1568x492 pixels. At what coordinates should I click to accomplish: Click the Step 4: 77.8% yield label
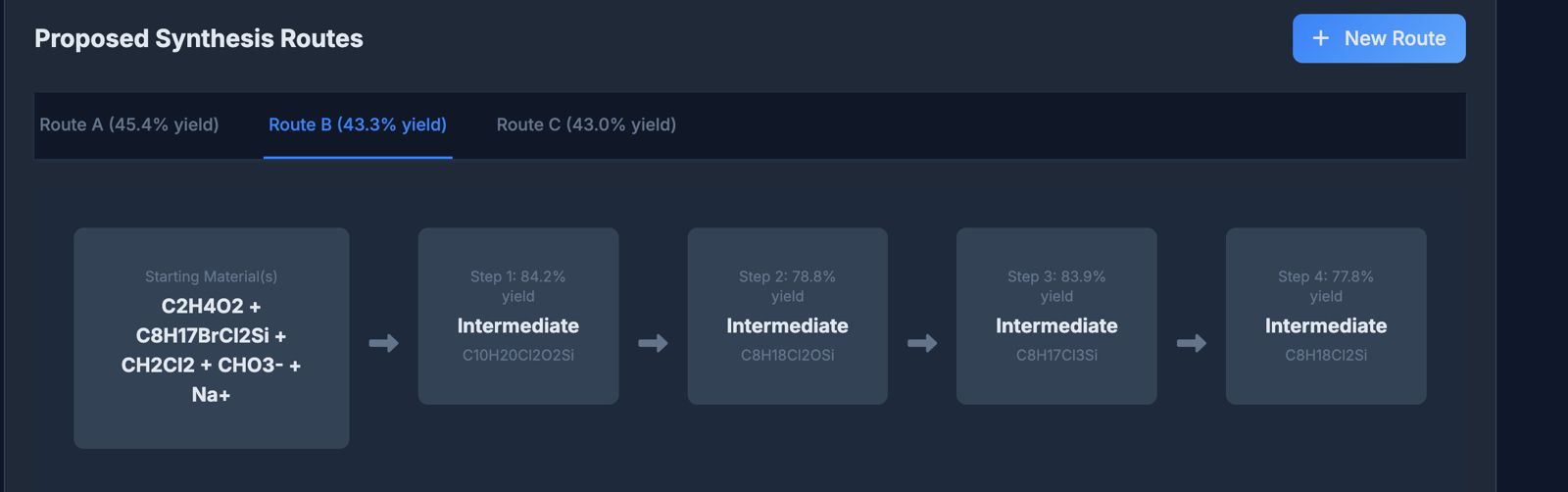[x=1325, y=286]
